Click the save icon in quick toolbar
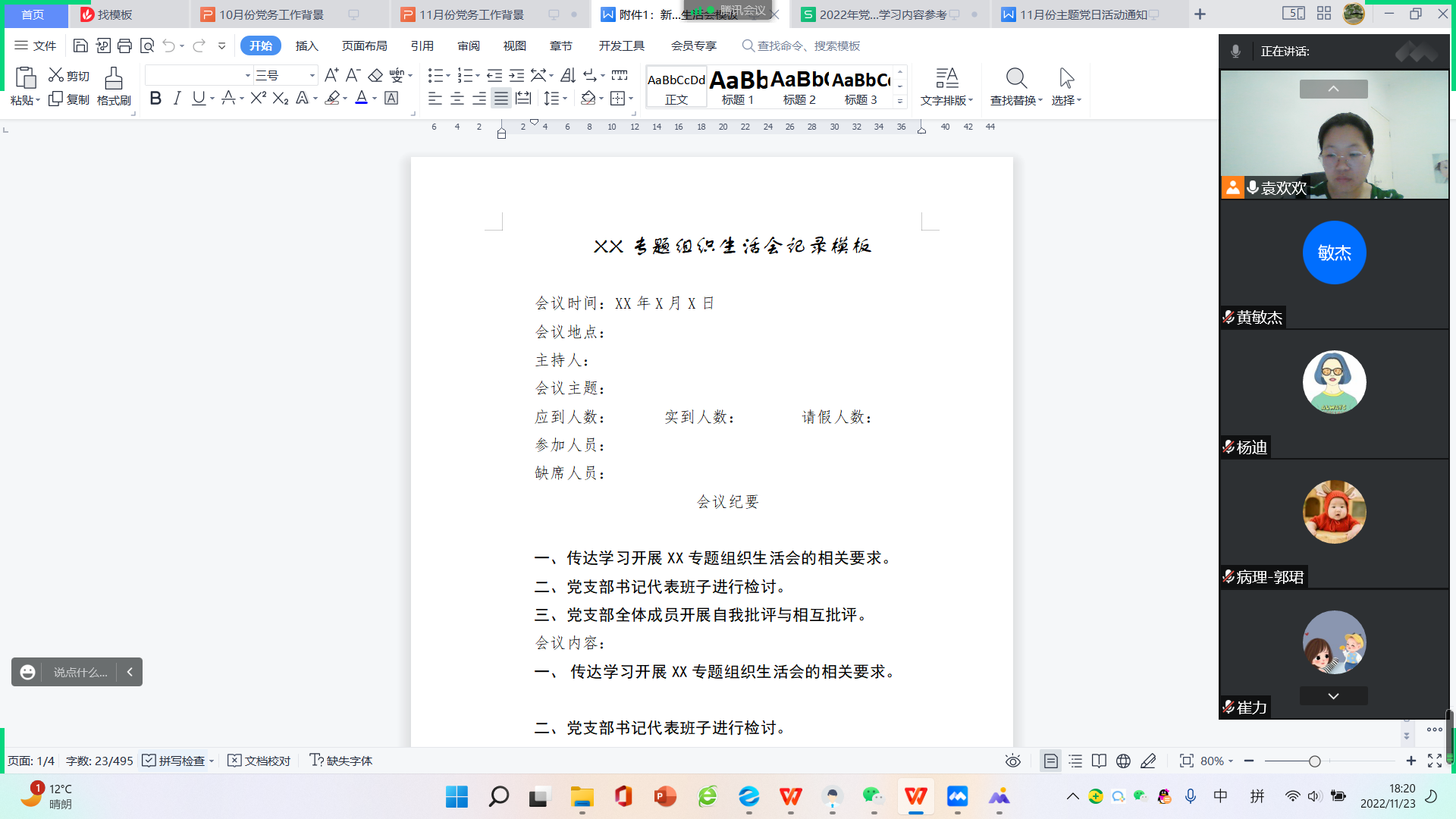Image resolution: width=1456 pixels, height=819 pixels. (80, 46)
